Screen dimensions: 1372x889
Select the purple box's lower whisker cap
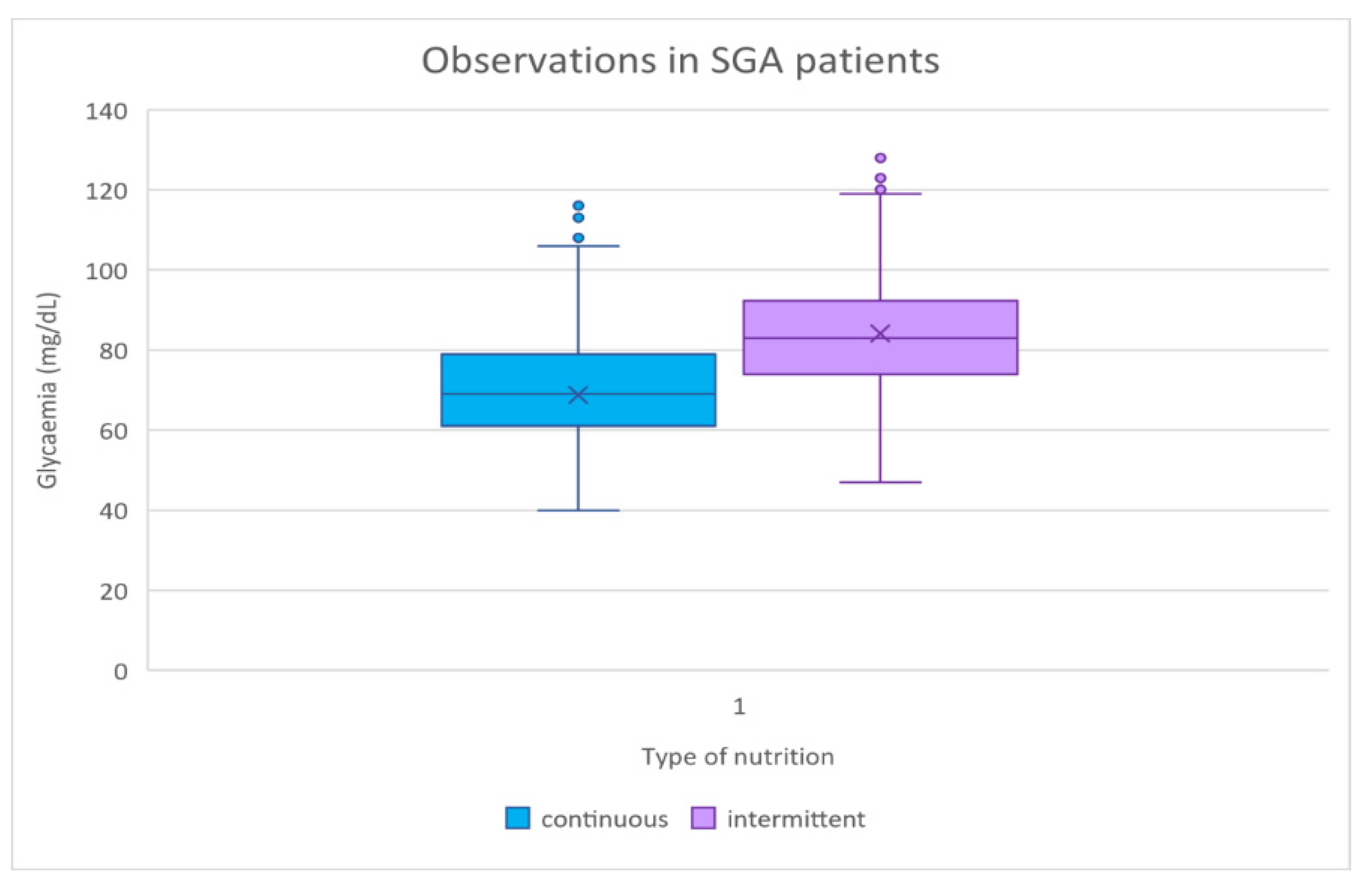(880, 482)
